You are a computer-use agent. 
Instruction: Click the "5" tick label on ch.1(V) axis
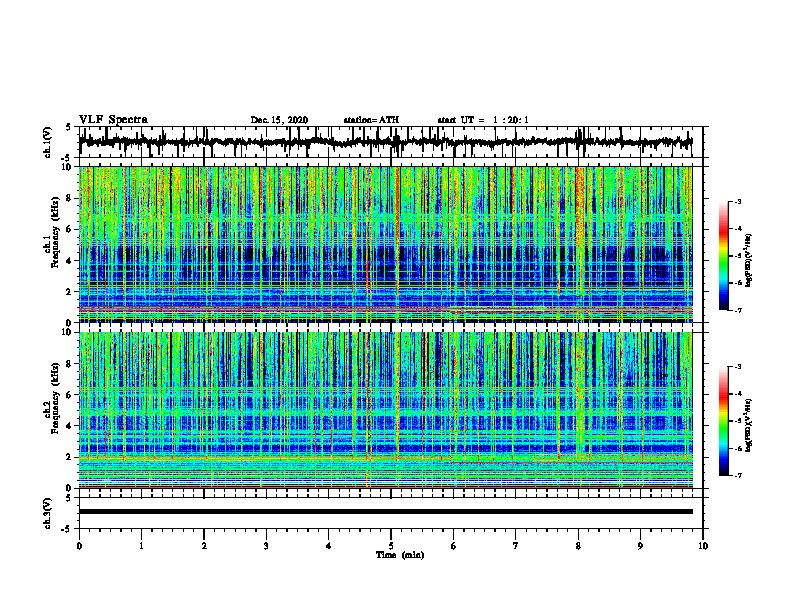(x=68, y=128)
